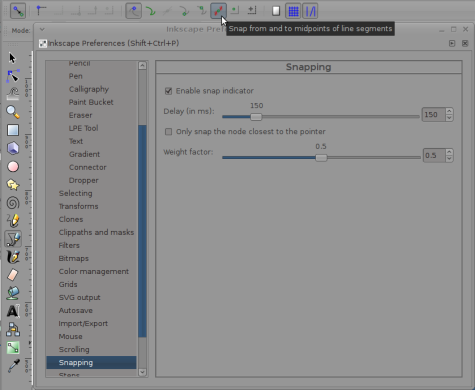The width and height of the screenshot is (475, 390).
Task: Select the Spiral tool
Action: (13, 203)
